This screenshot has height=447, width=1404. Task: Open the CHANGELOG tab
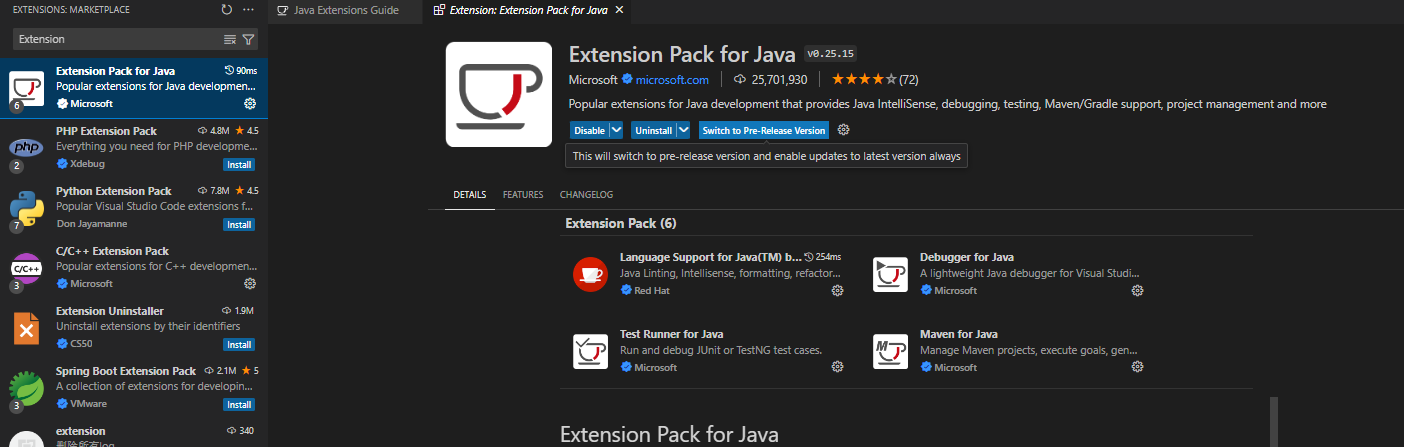(x=586, y=194)
